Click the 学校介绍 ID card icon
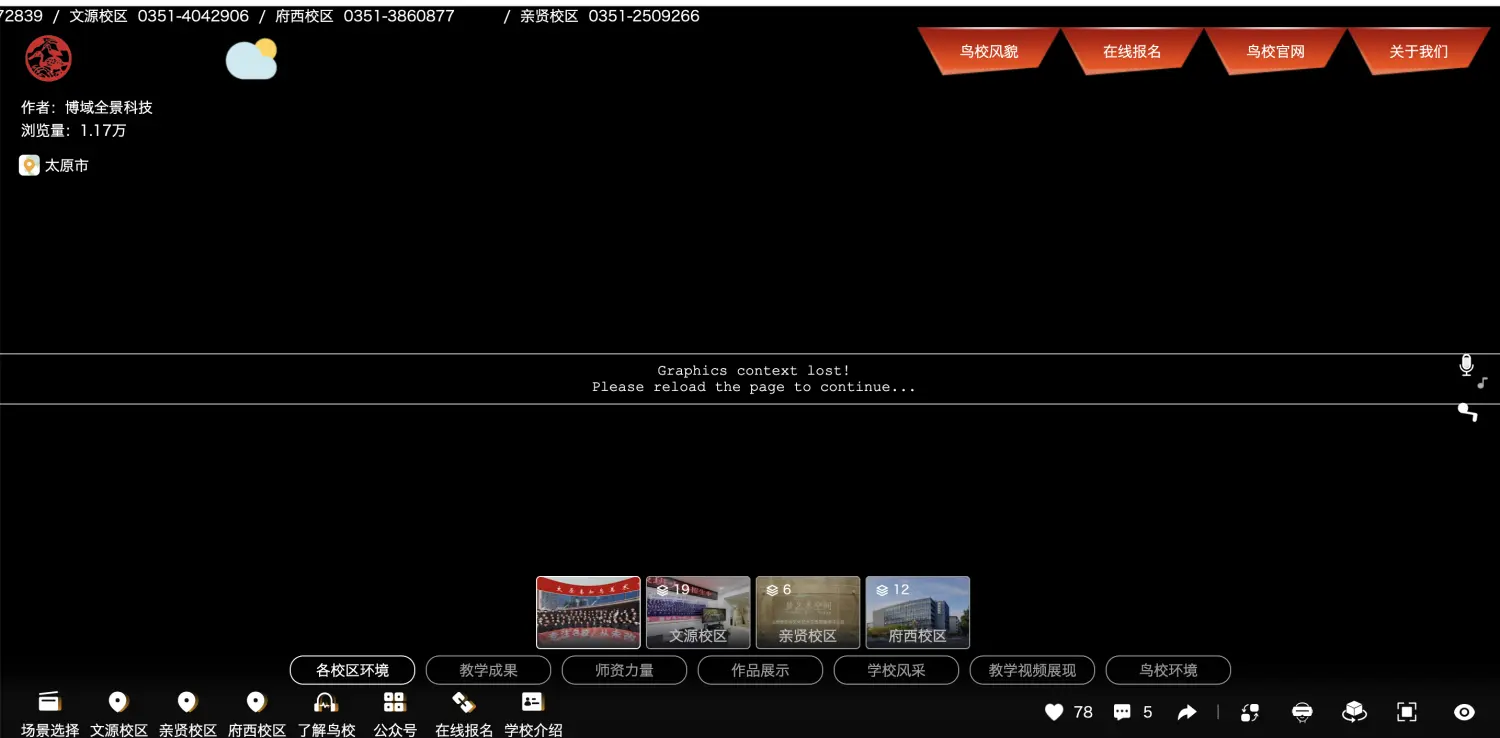Viewport: 1500px width, 738px height. pos(532,702)
